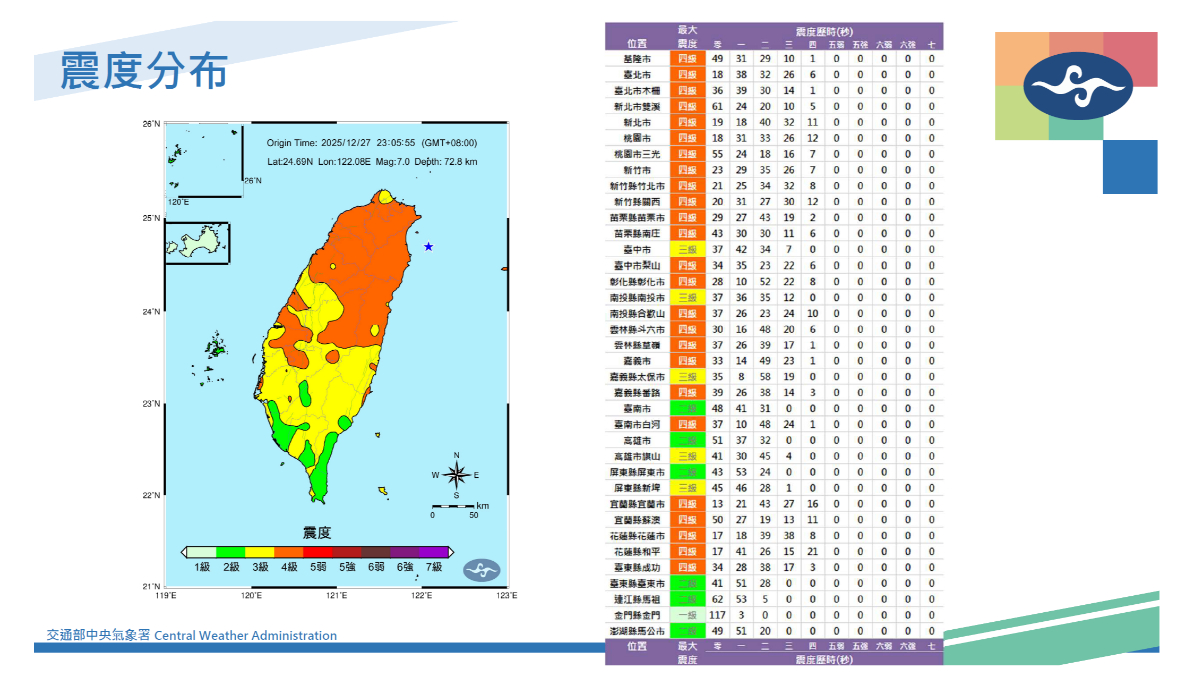Click the 一級 intensity cell for 金門縣金門
The height and width of the screenshot is (676, 1200).
687,615
